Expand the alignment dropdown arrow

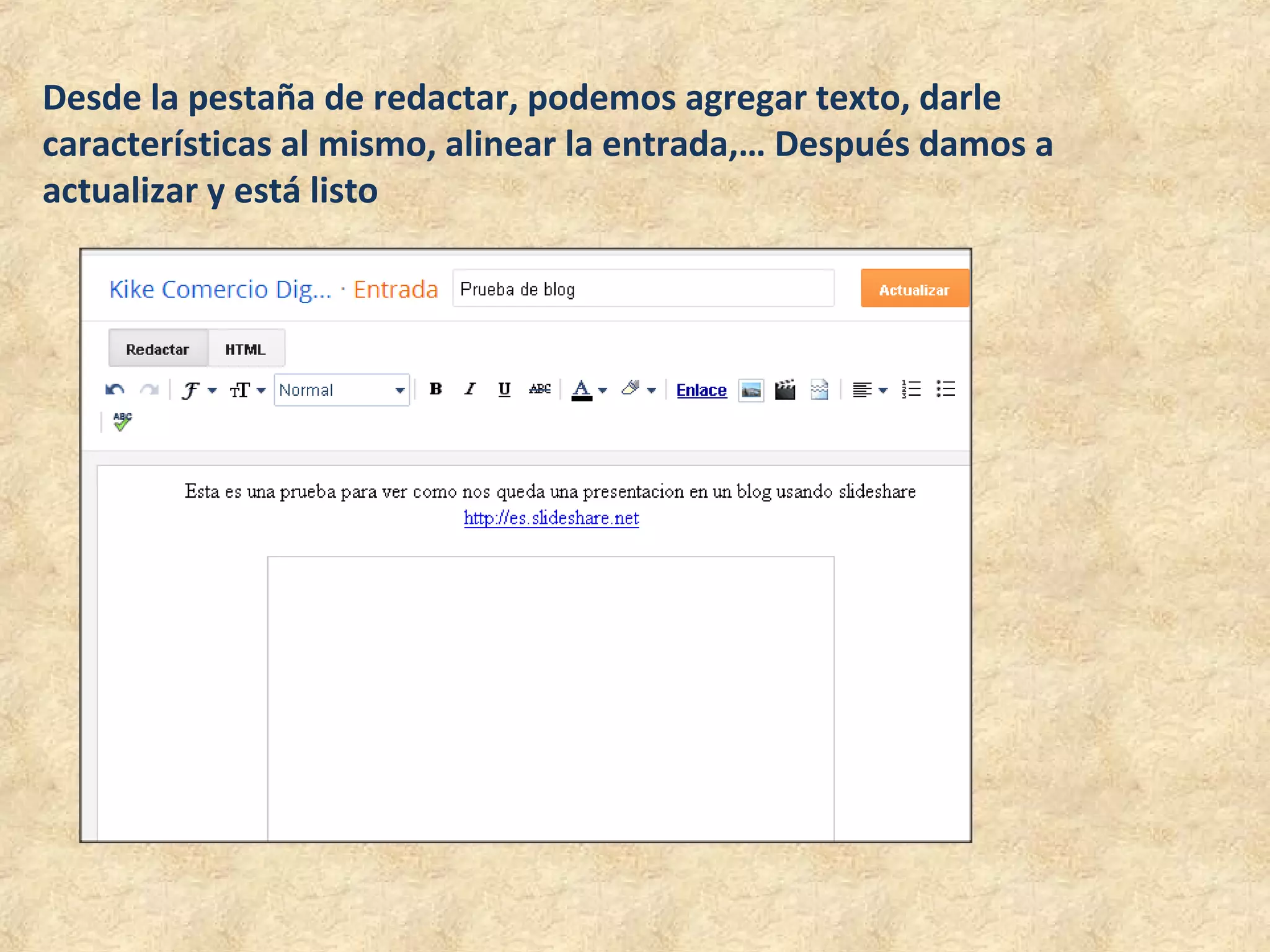(x=884, y=390)
